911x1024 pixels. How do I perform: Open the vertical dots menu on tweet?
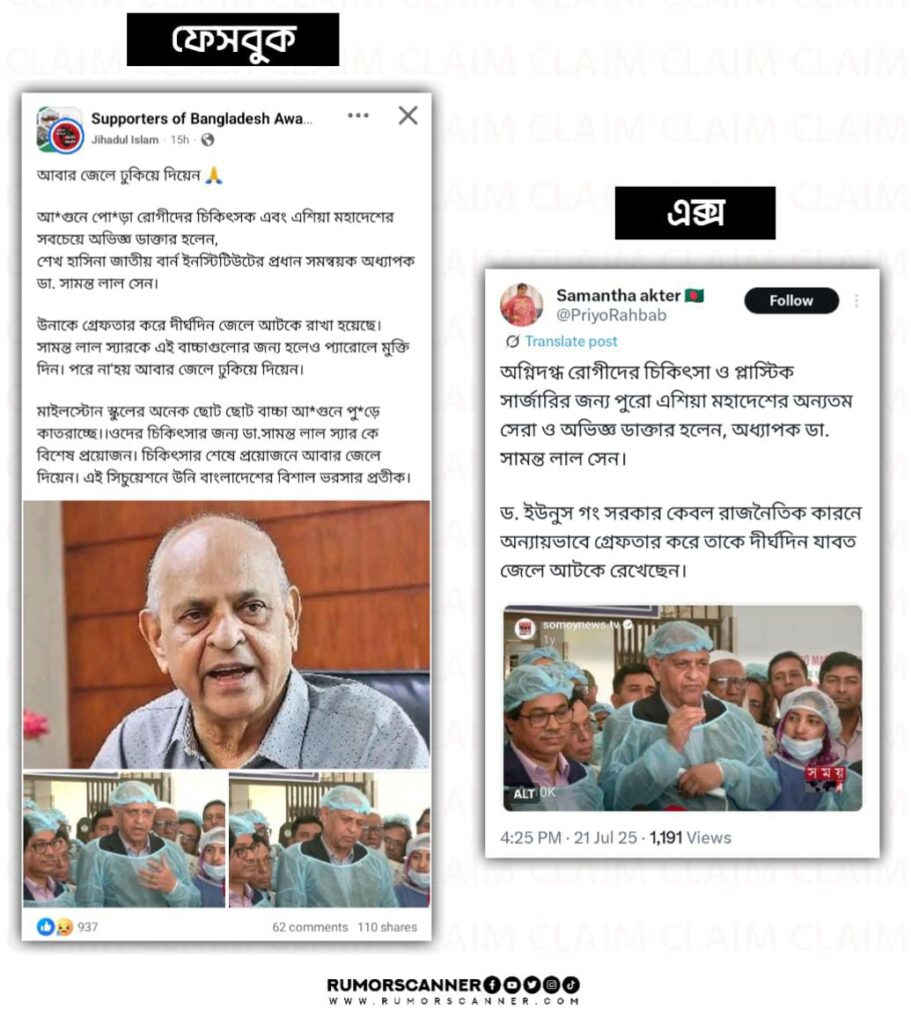point(856,300)
